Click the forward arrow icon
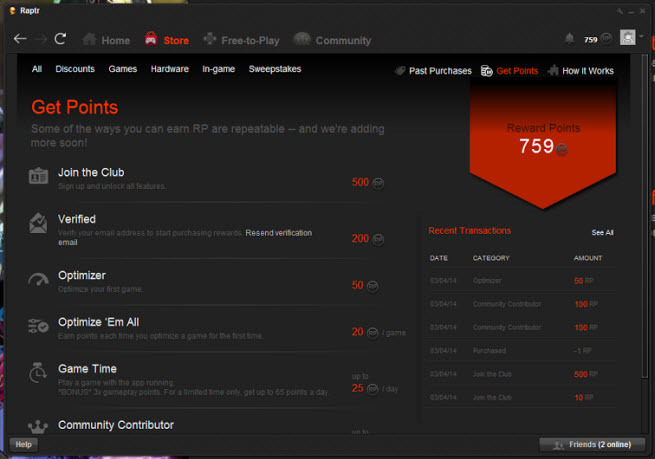The height and width of the screenshot is (459, 655). (x=41, y=39)
